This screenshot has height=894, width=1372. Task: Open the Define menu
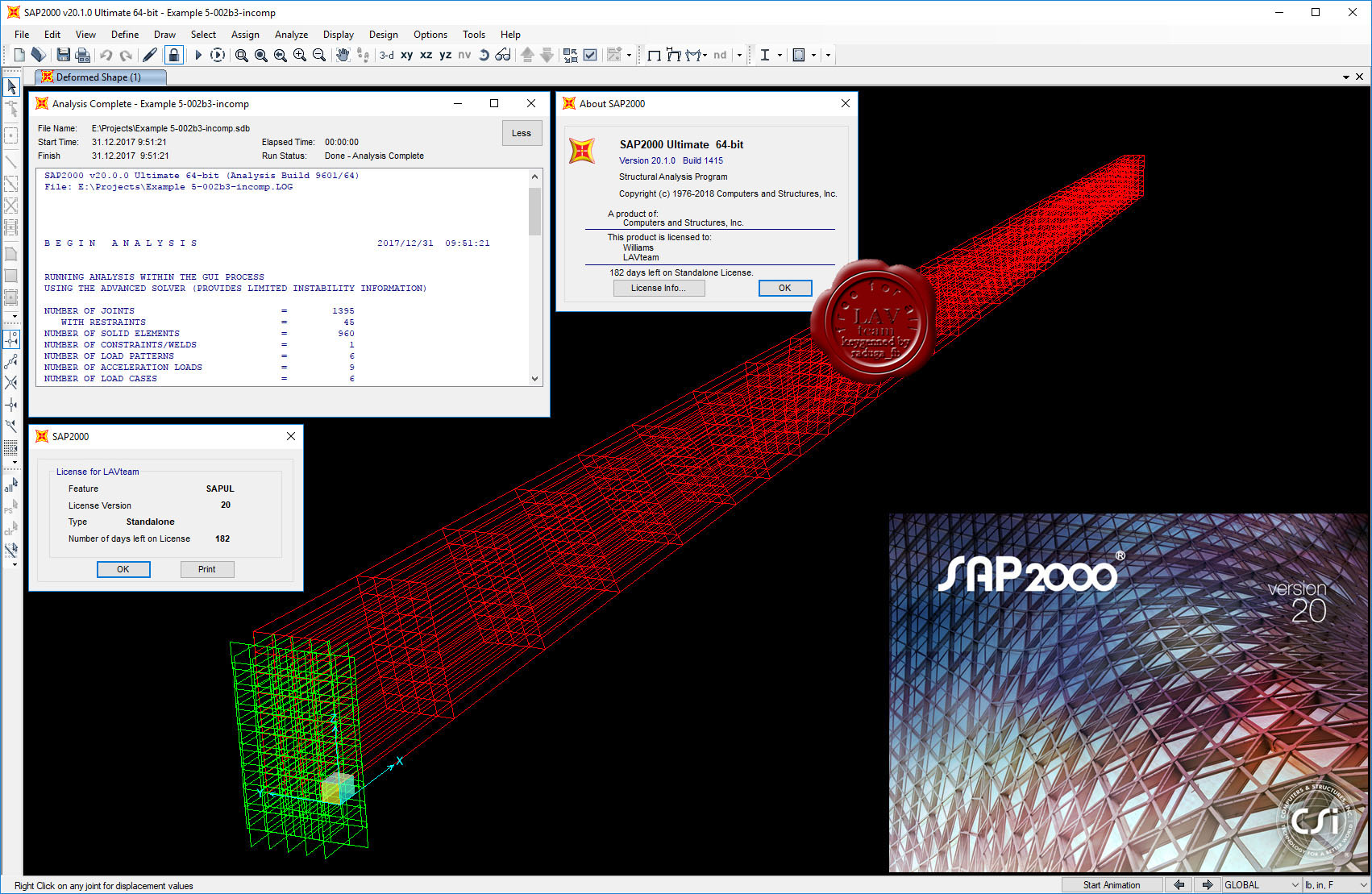[x=125, y=35]
